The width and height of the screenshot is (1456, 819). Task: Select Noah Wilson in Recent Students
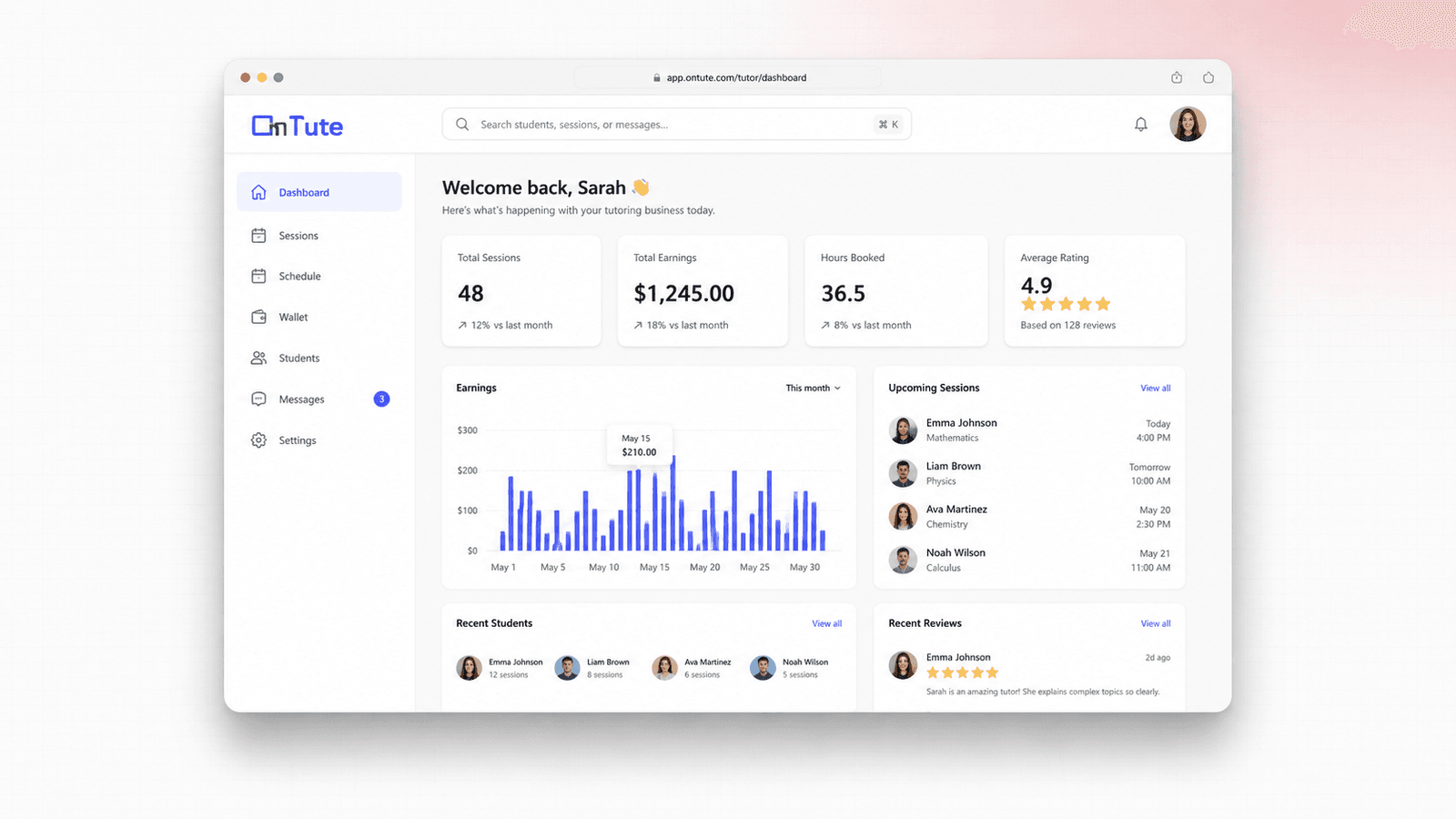[x=789, y=668]
